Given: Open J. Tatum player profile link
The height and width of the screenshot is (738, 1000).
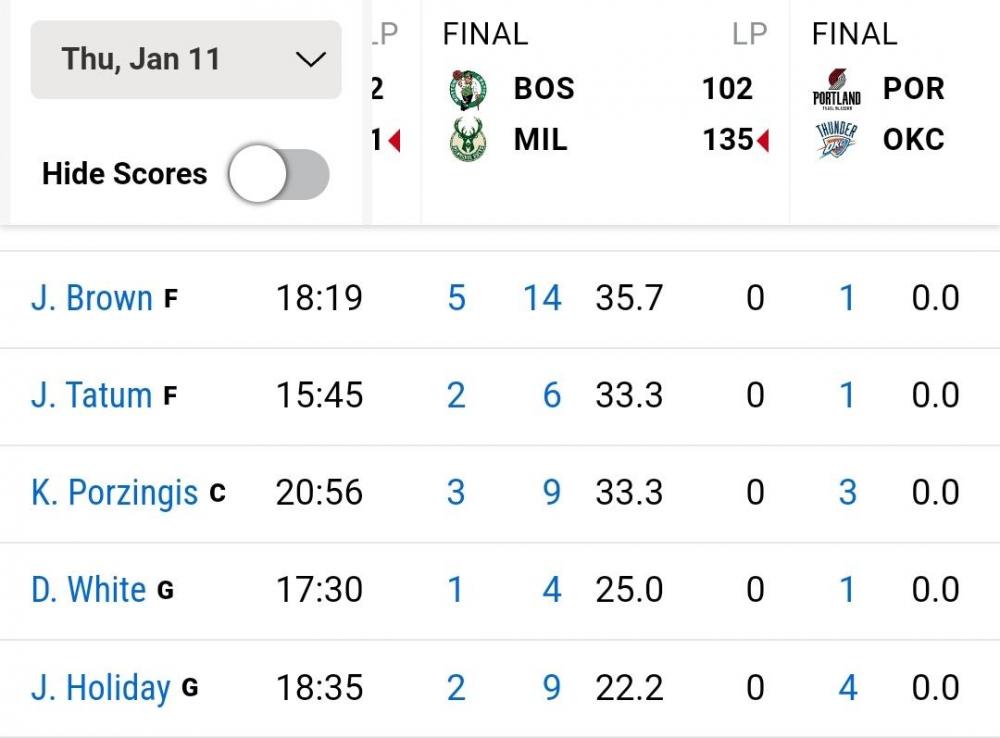Looking at the screenshot, I should (x=92, y=396).
